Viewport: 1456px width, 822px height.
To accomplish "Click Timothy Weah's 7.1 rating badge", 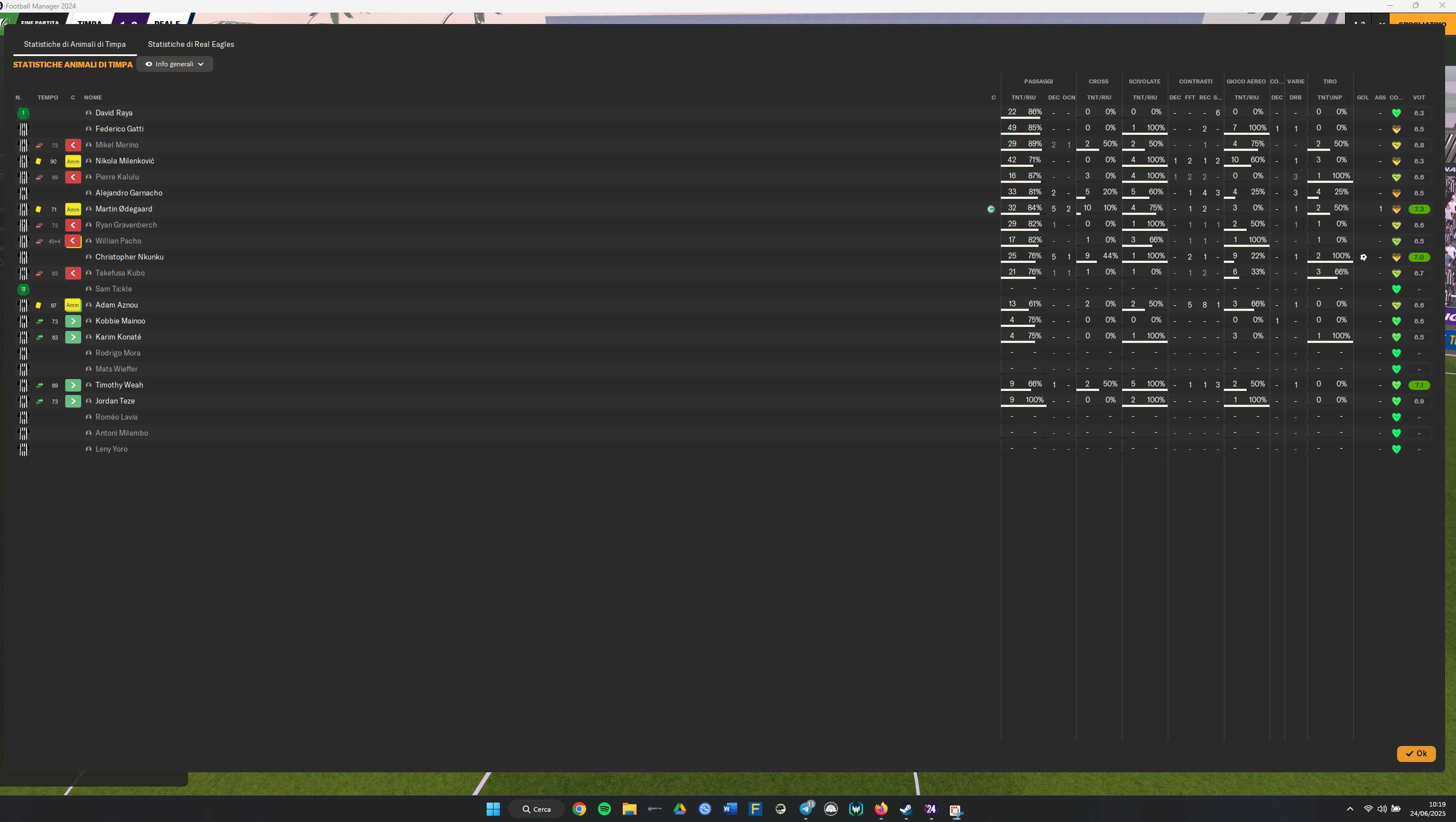I will tap(1418, 385).
